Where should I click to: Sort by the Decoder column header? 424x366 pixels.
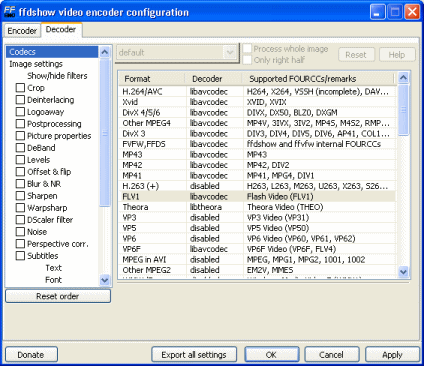[214, 79]
